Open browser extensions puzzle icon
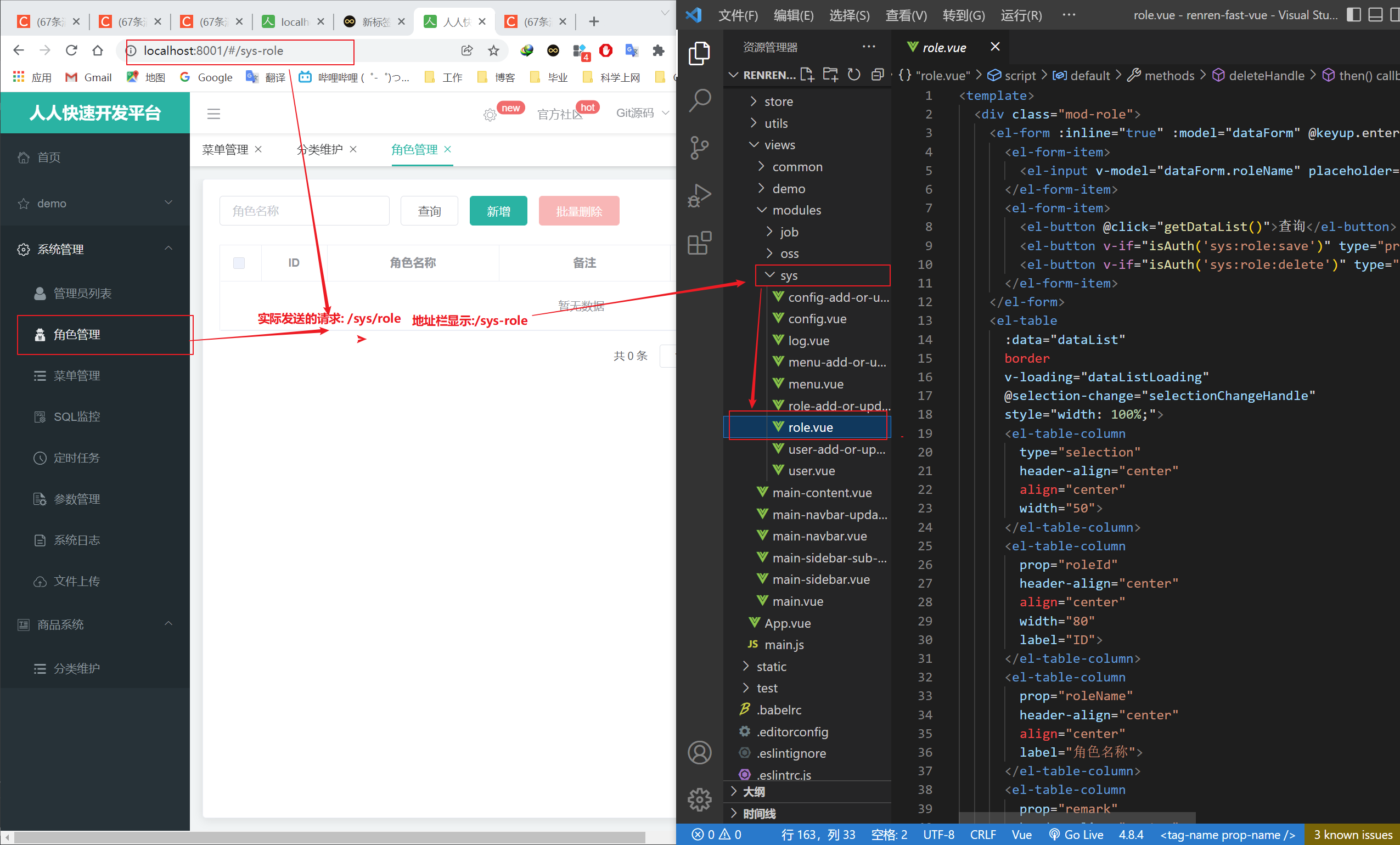 tap(658, 50)
